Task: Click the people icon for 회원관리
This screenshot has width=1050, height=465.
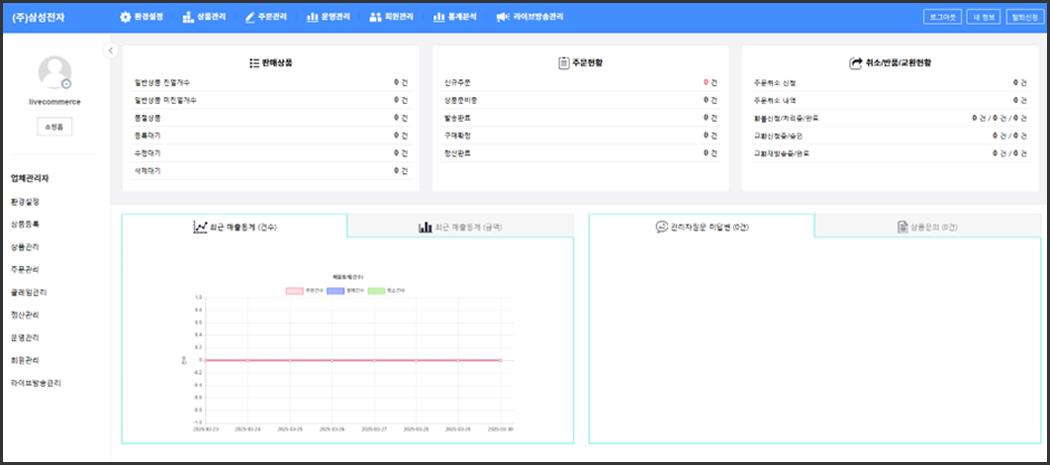Action: pyautogui.click(x=375, y=17)
